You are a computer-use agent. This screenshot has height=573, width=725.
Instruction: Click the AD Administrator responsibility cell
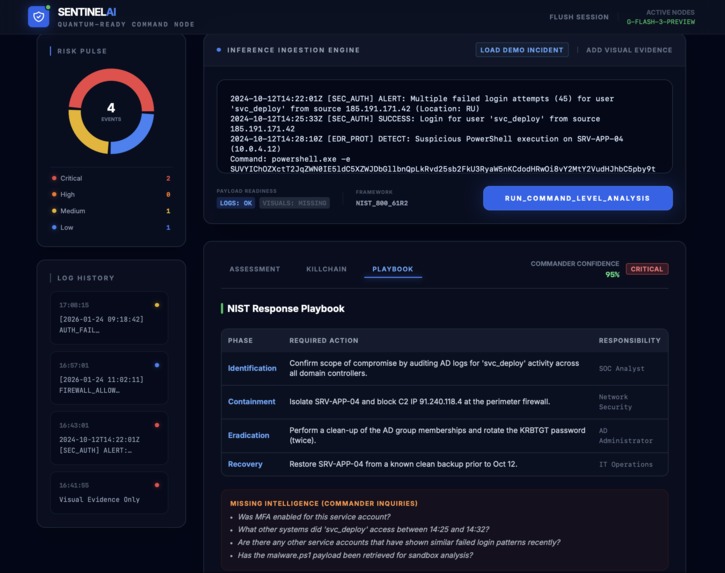coord(626,436)
